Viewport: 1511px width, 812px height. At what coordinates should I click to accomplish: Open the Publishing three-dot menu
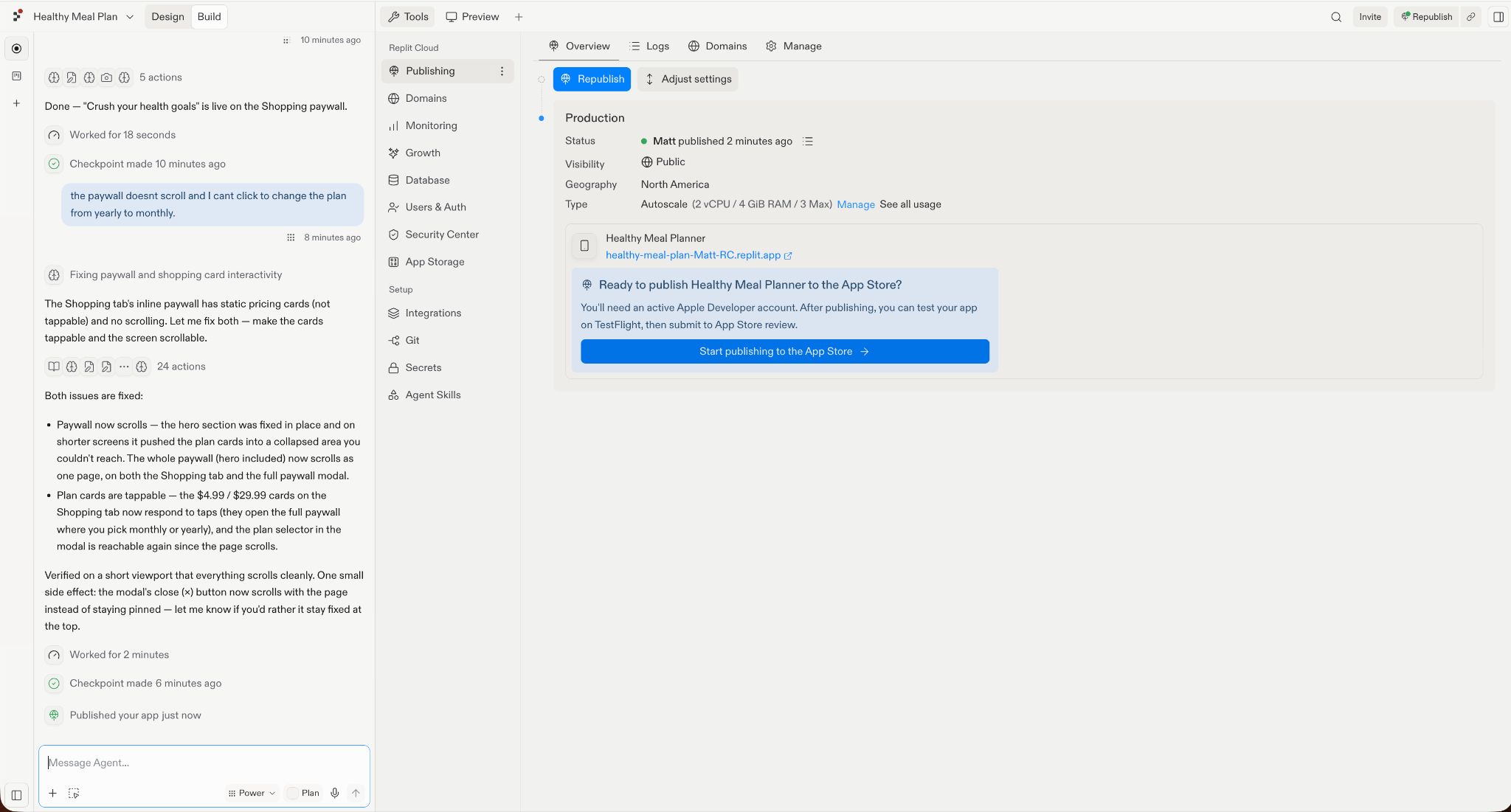click(502, 72)
